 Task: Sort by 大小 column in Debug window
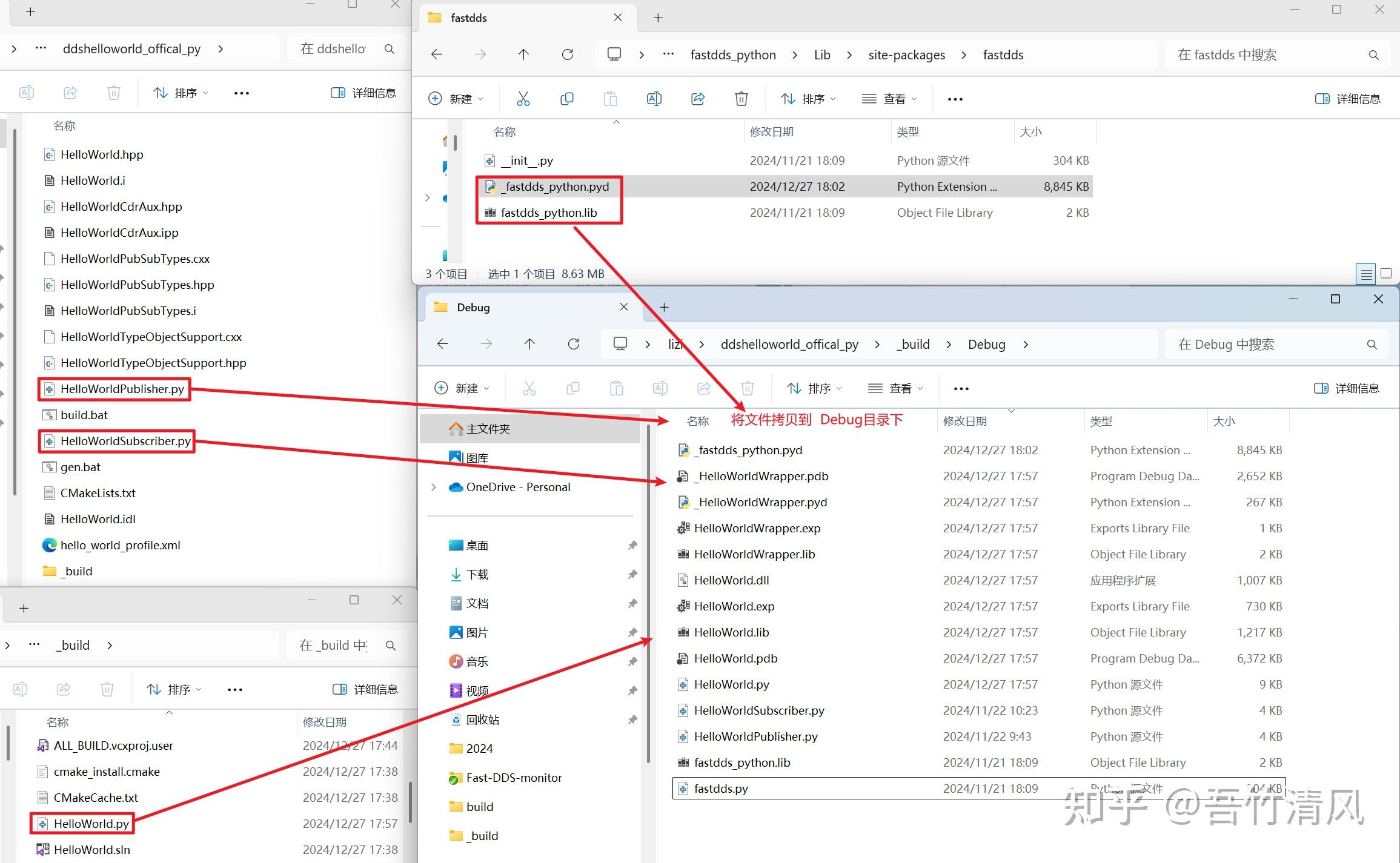[x=1224, y=421]
